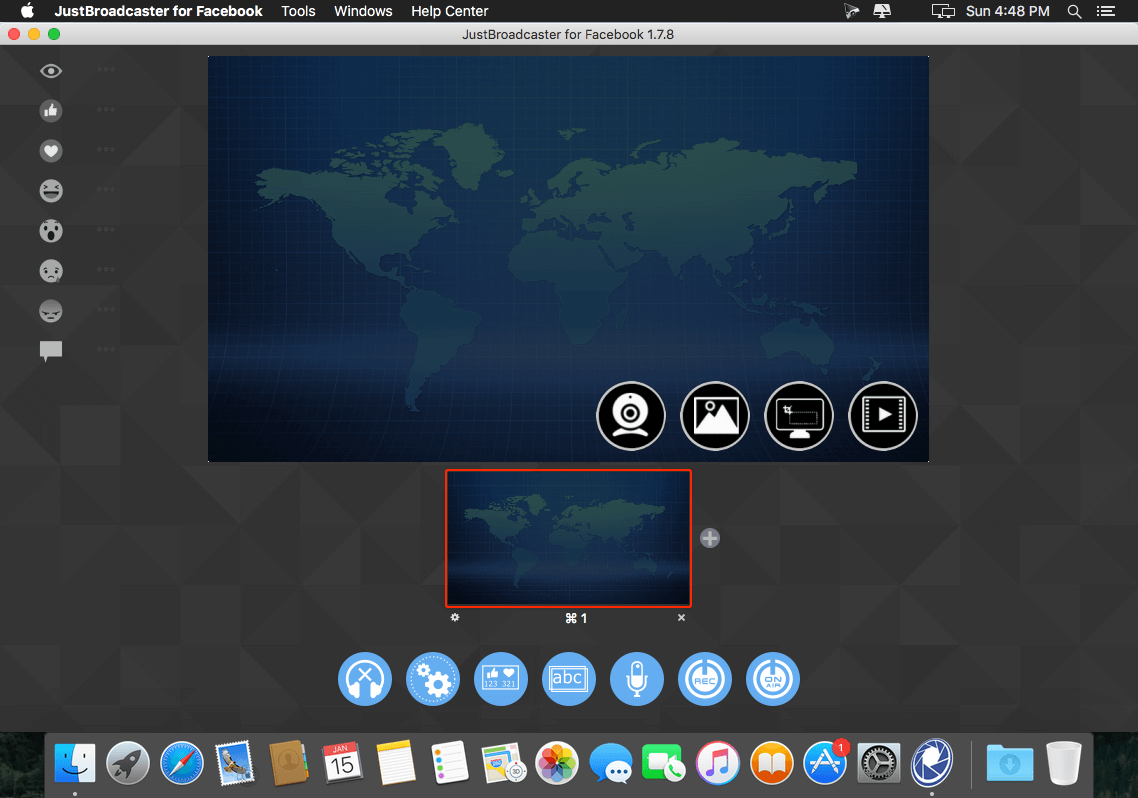Add webcam source to the scene

click(x=631, y=416)
